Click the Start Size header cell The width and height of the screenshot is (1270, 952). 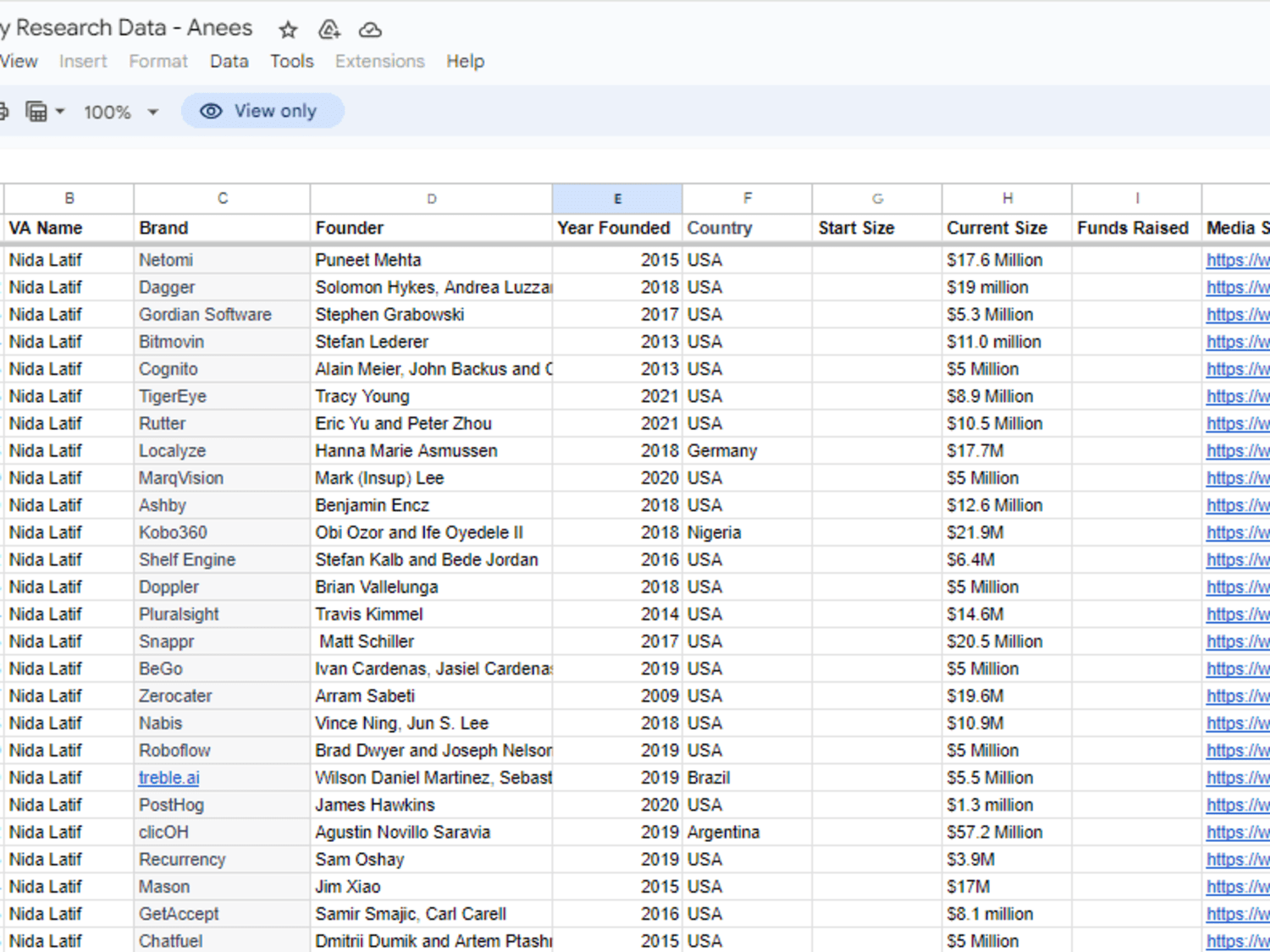point(877,228)
